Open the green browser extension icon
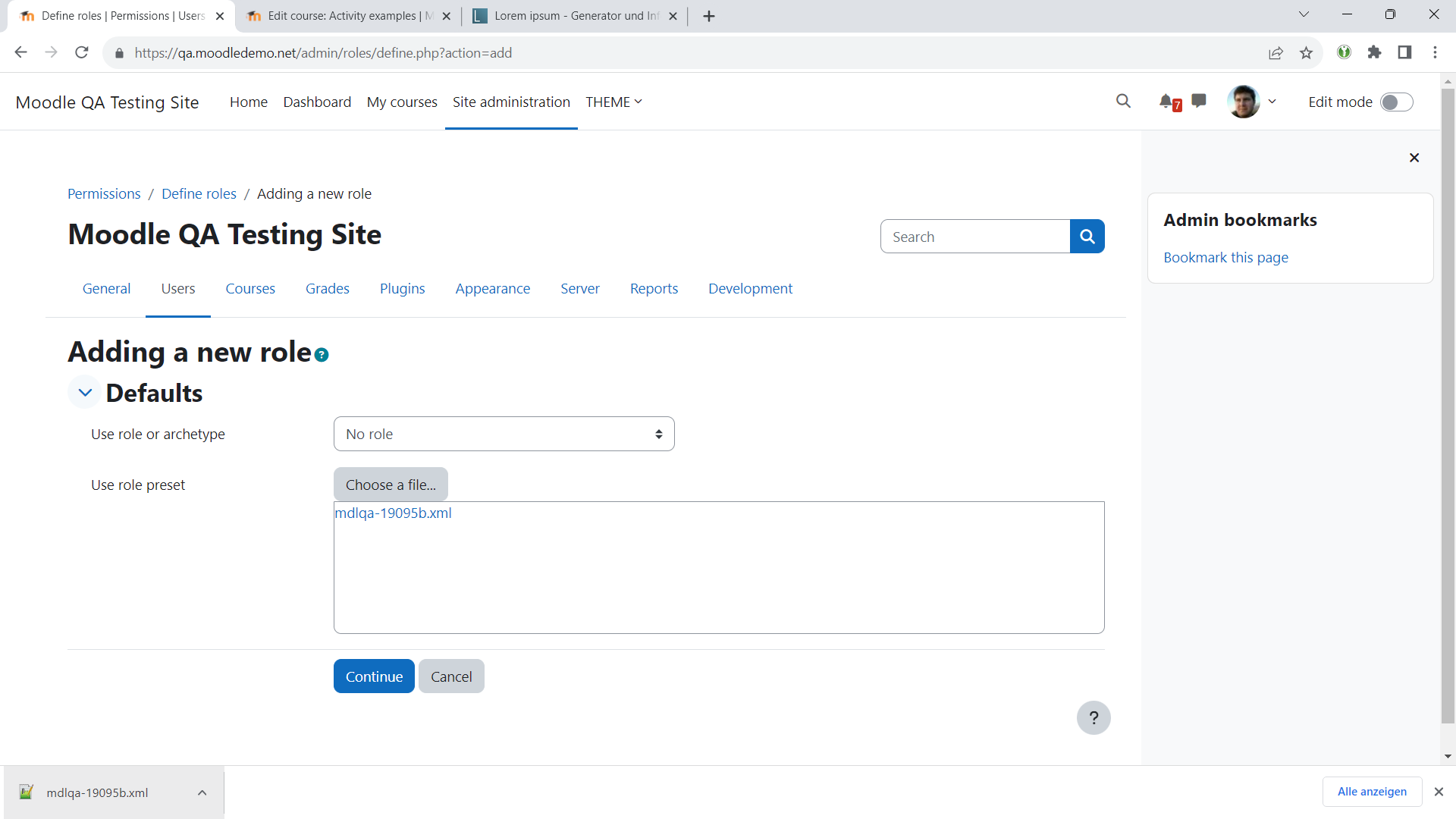Image resolution: width=1456 pixels, height=819 pixels. point(1344,52)
